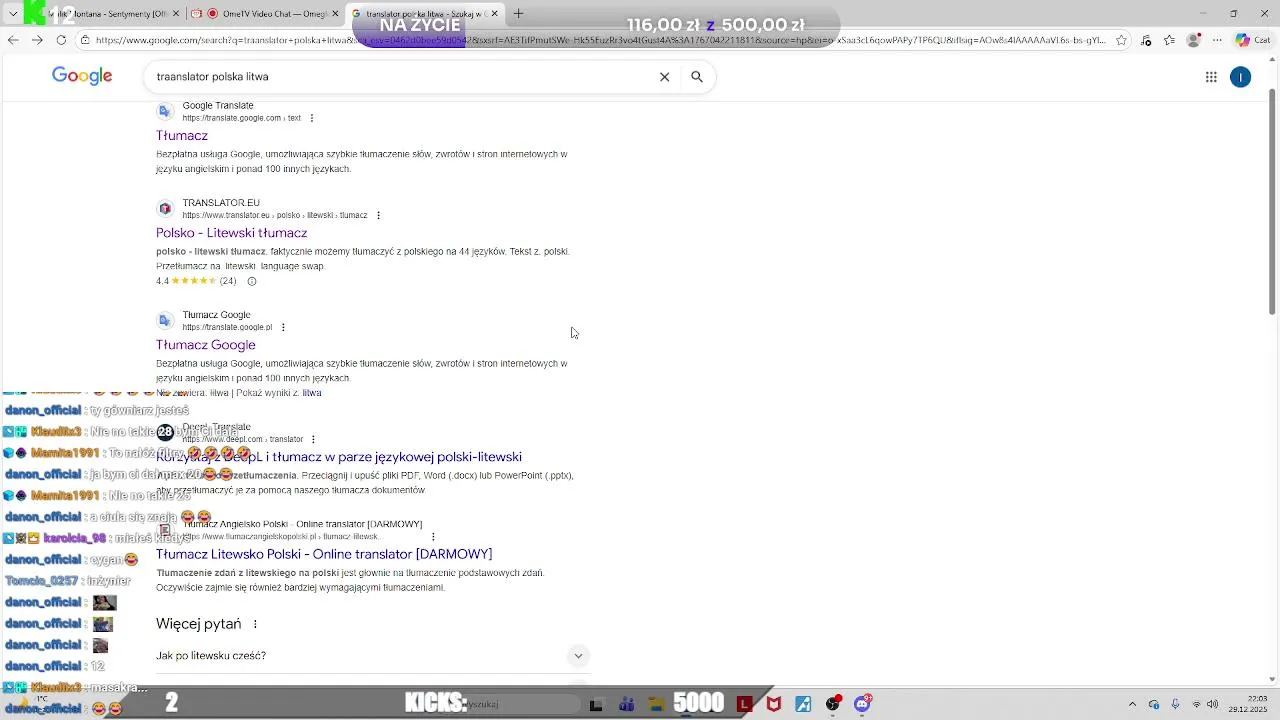Viewport: 1280px width, 720px height.
Task: Open the Google apps grid
Action: point(1211,77)
